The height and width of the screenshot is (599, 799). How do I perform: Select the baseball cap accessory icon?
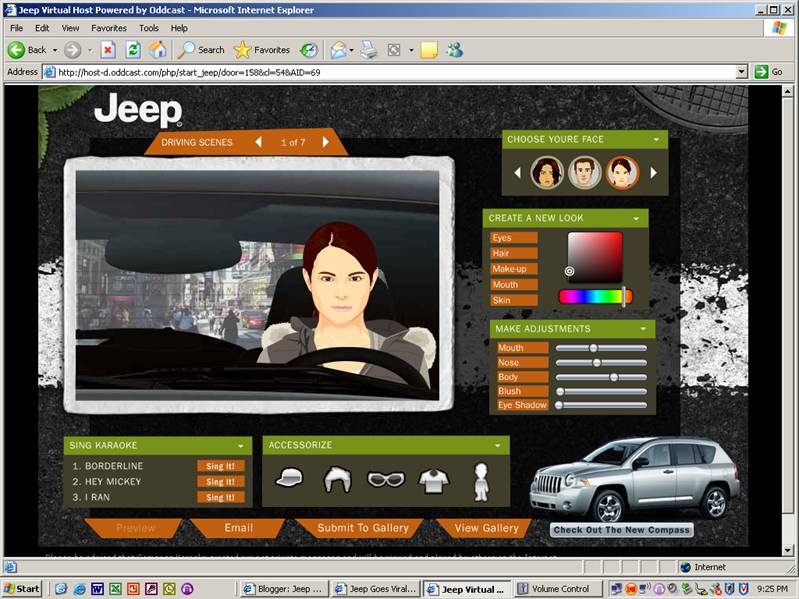point(289,478)
